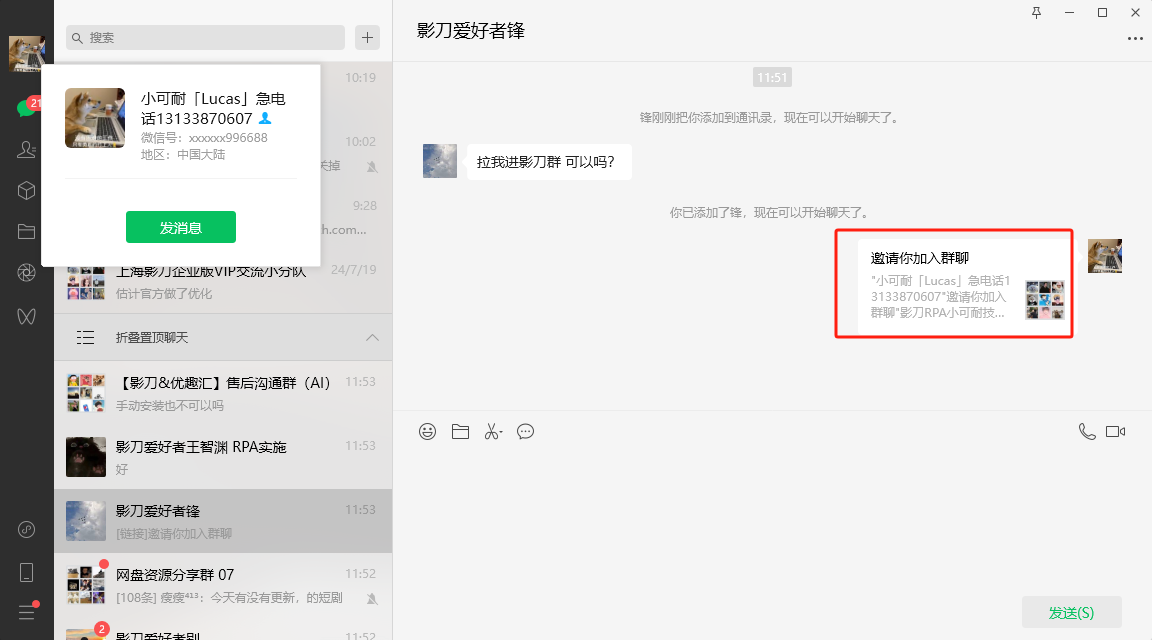Screen dimensions: 1152x640
Task: Click the 11:51 timestamp in chat
Action: (772, 77)
